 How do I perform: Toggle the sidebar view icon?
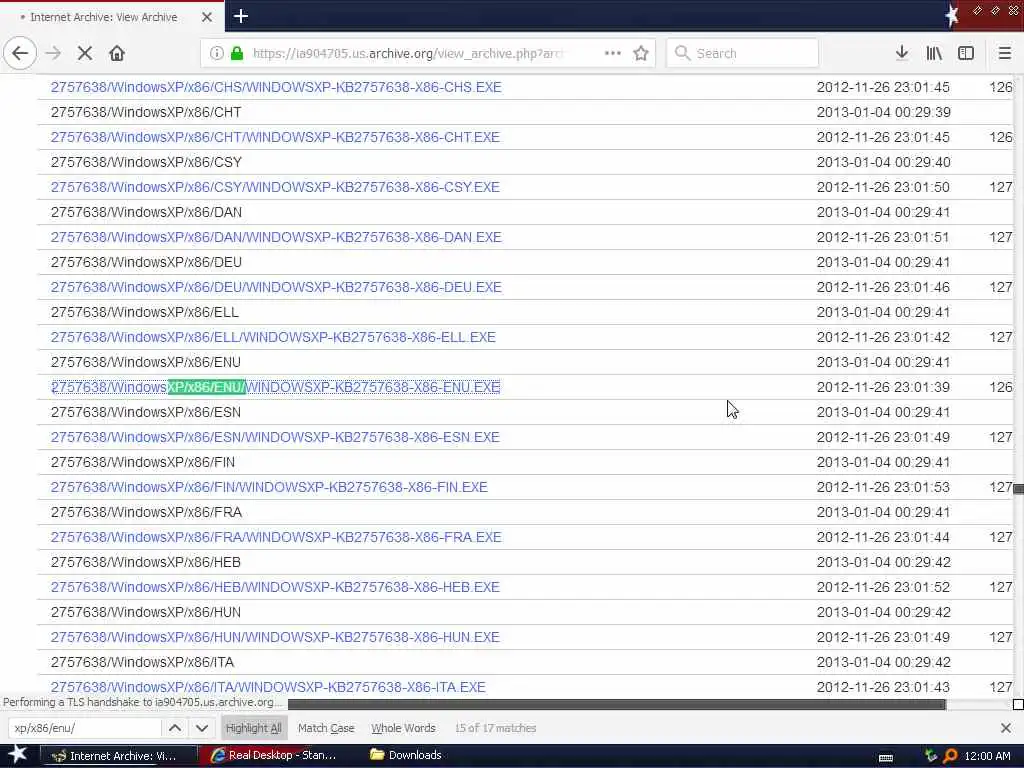(966, 53)
